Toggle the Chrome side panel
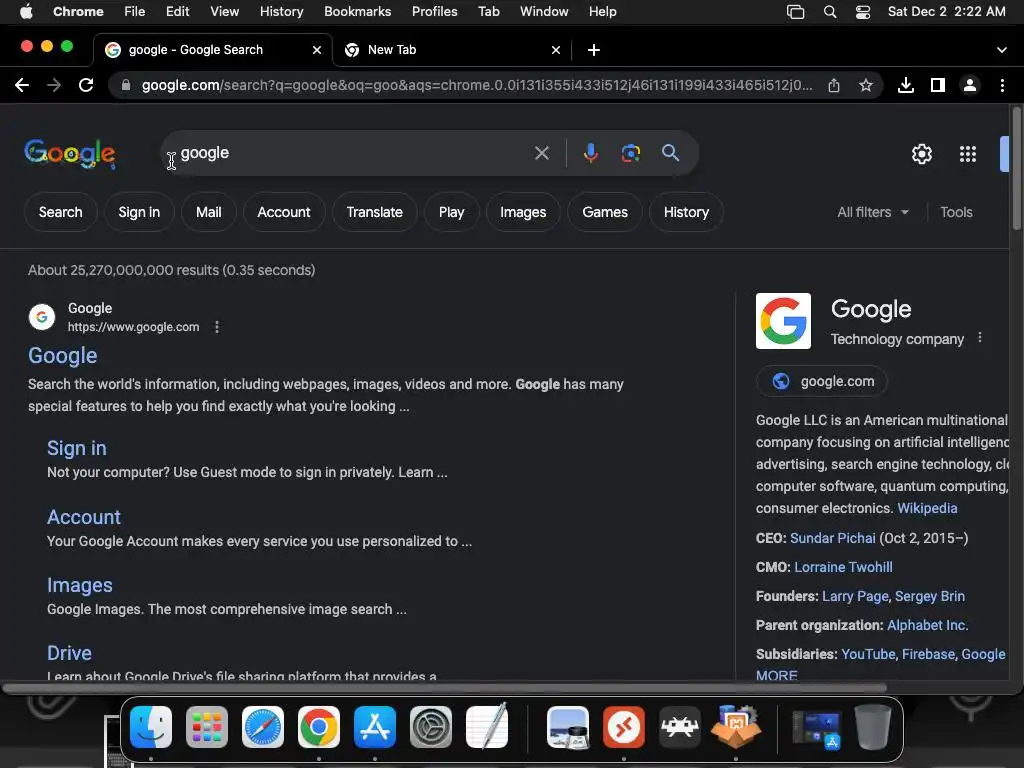This screenshot has height=768, width=1024. tap(938, 85)
